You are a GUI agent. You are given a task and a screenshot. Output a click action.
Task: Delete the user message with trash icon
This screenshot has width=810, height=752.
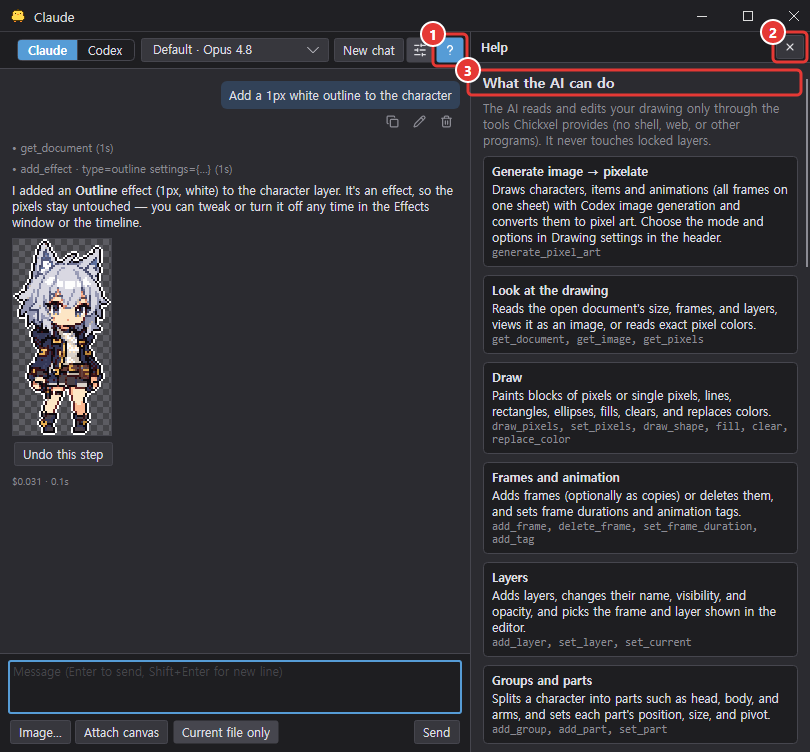(446, 121)
